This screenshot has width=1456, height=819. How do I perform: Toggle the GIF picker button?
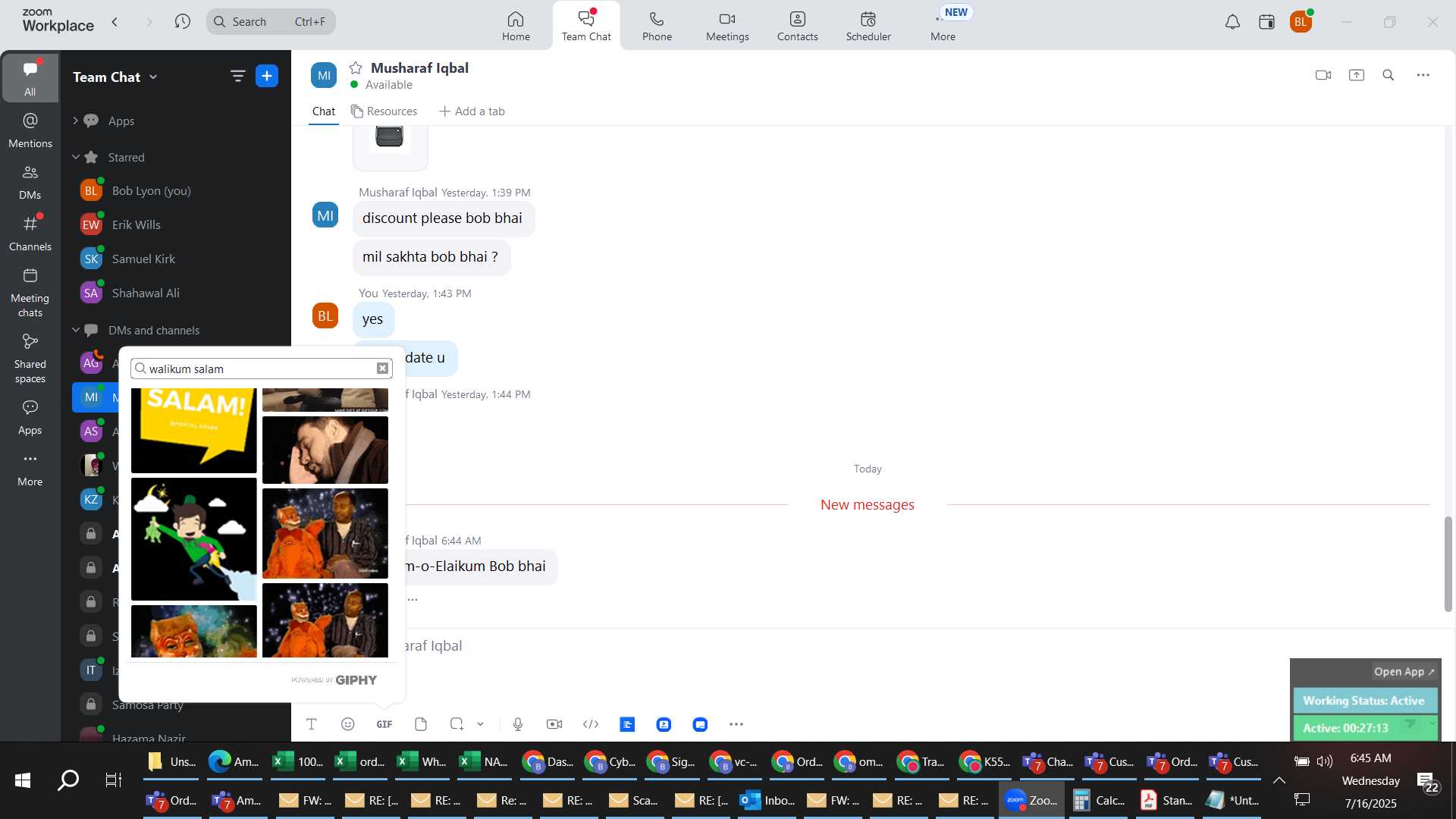pyautogui.click(x=384, y=724)
